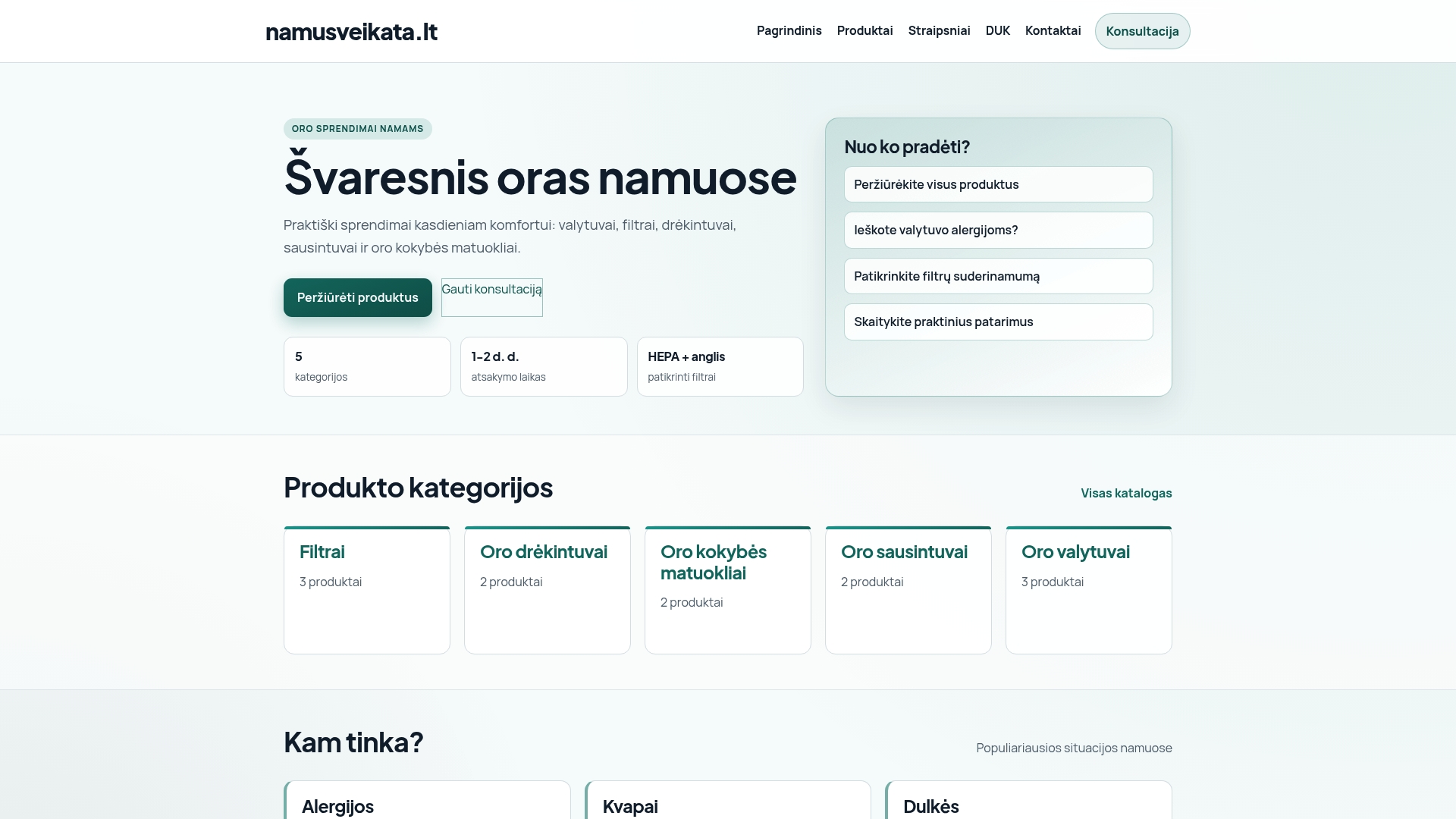Screen dimensions: 1456x819
Task: Open Oro valytuvai category
Action: 1088,590
